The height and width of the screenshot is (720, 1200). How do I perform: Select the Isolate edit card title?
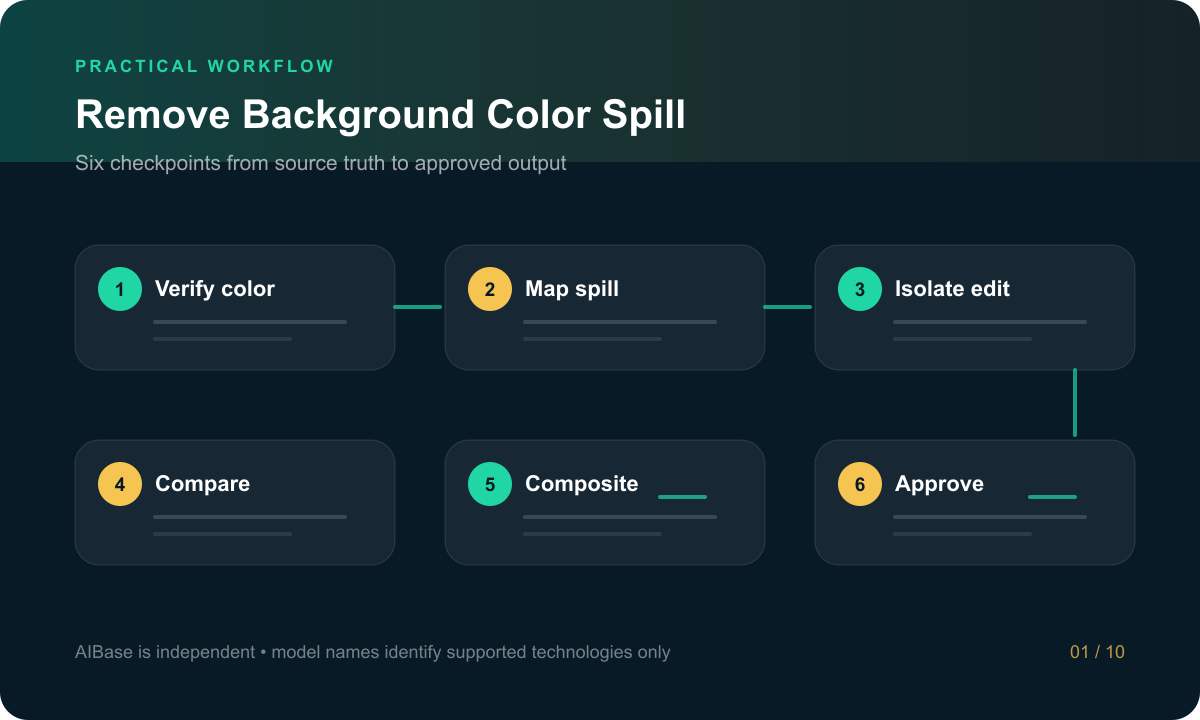click(952, 289)
